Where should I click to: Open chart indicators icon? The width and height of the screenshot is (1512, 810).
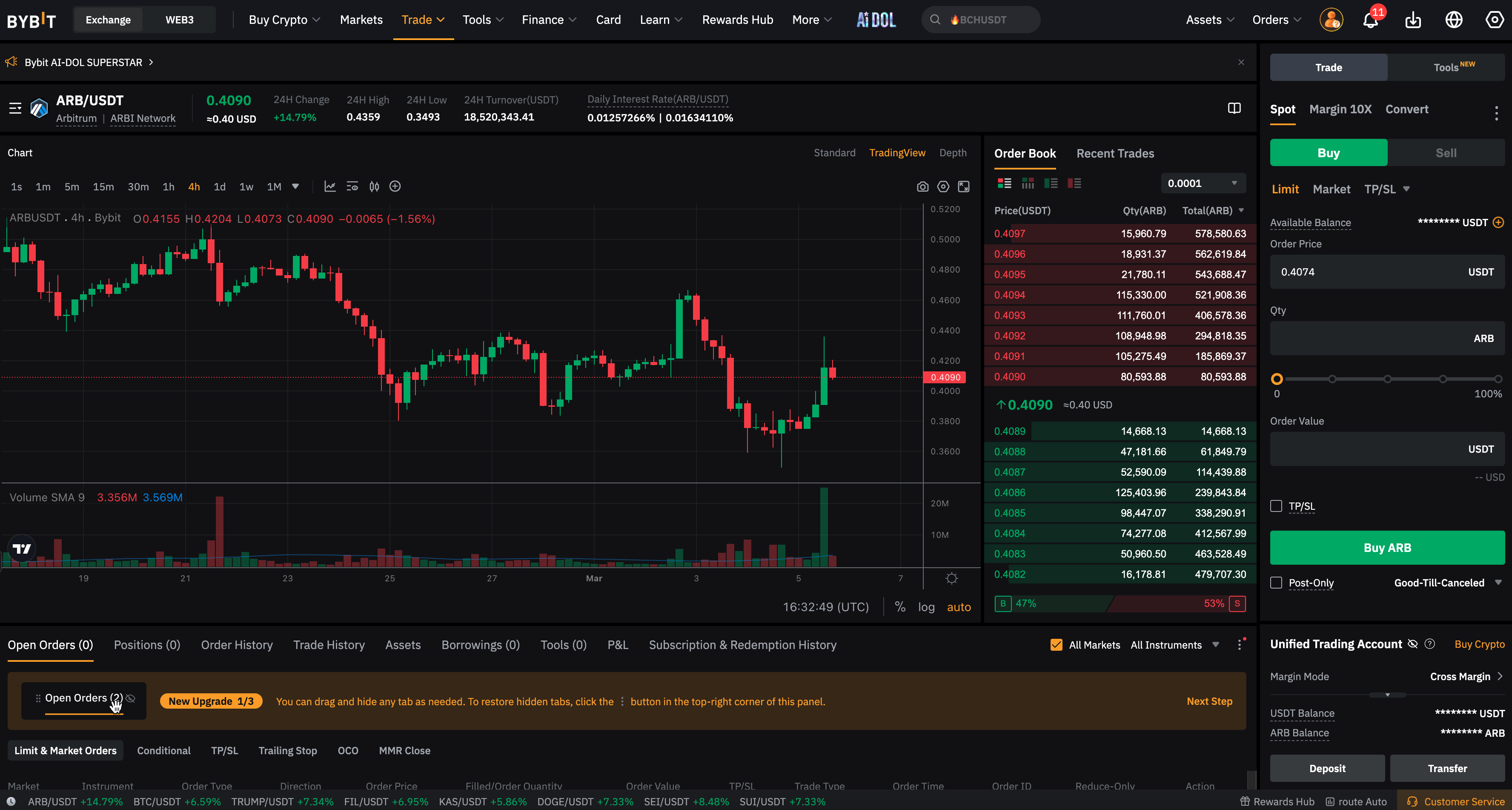(x=330, y=186)
